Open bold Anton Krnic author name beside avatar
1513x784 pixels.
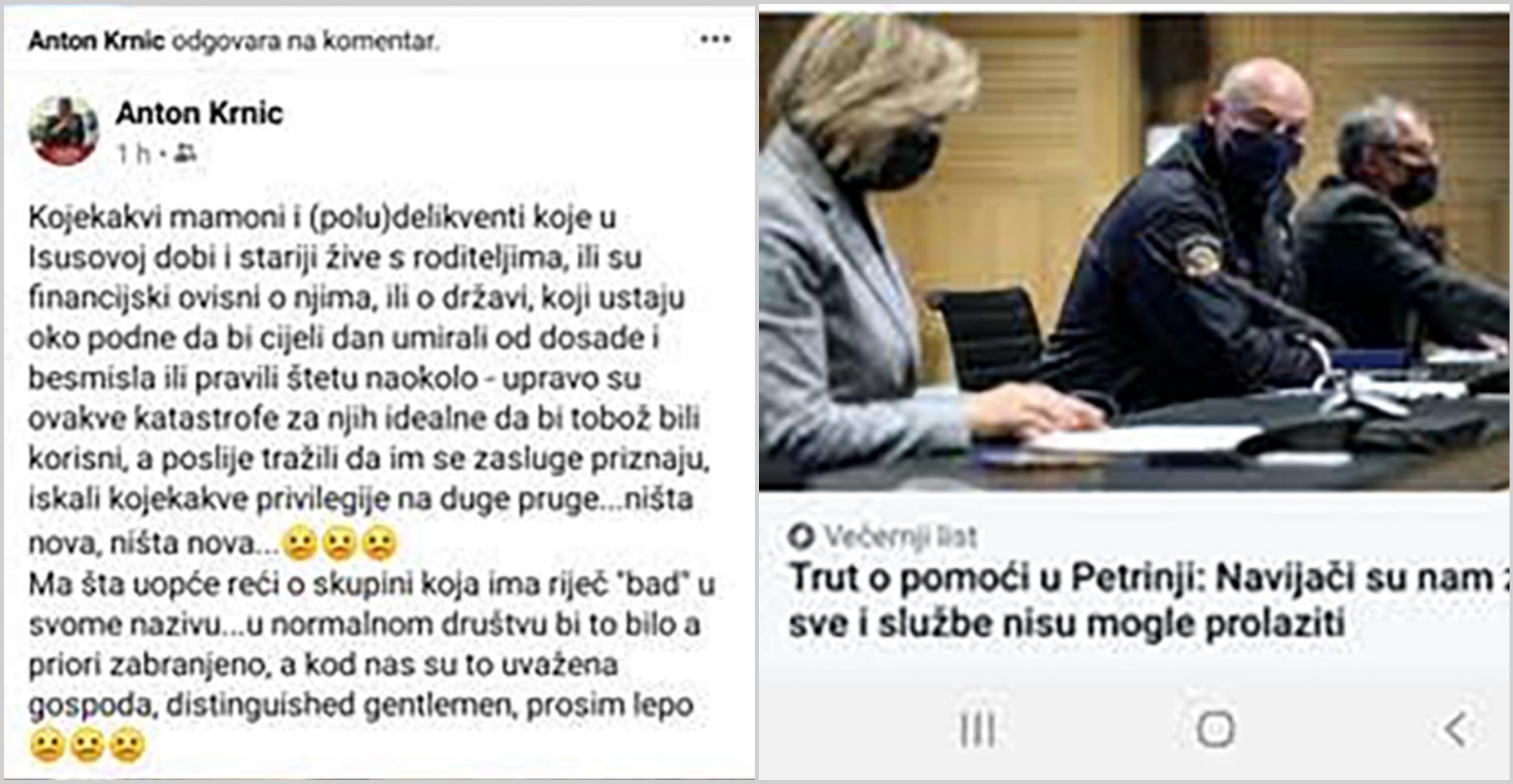(199, 113)
